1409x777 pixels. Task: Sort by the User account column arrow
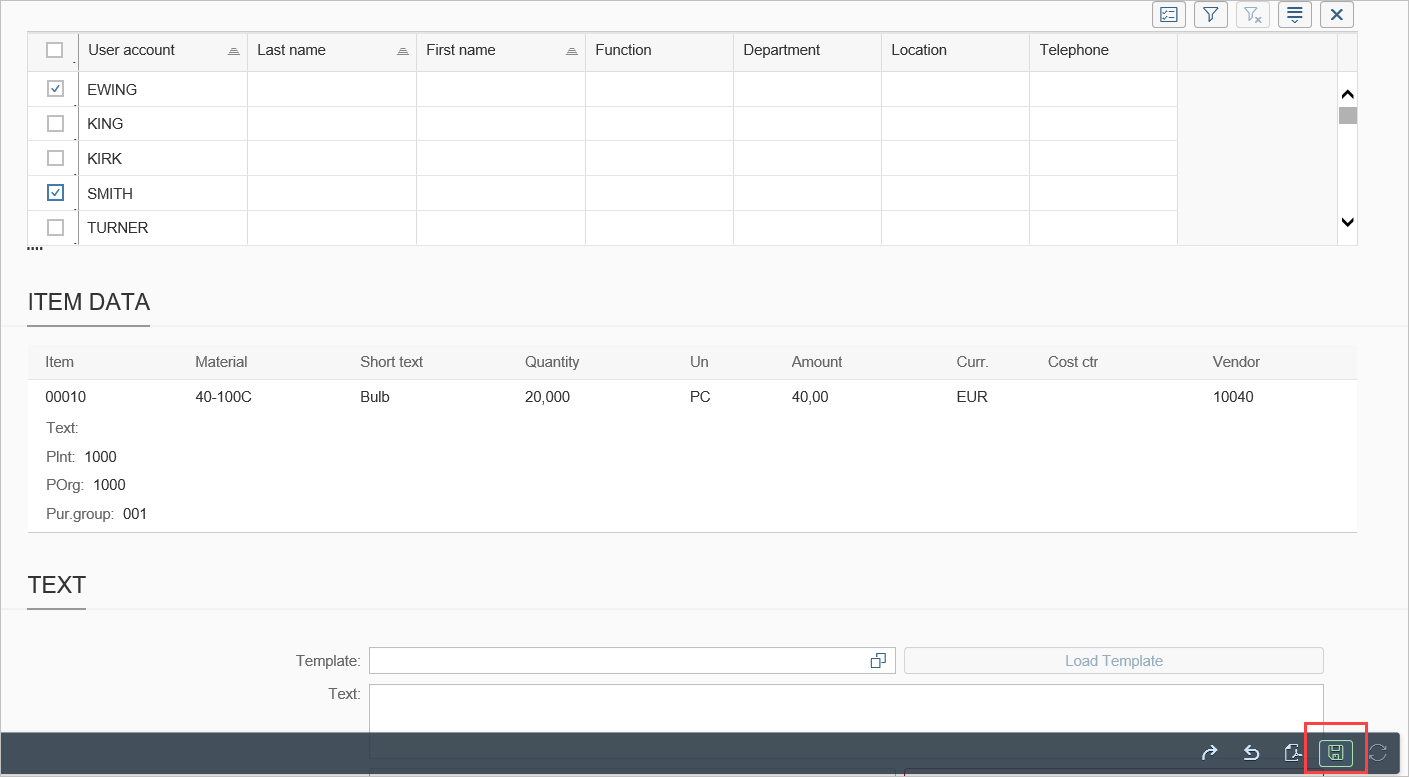233,51
